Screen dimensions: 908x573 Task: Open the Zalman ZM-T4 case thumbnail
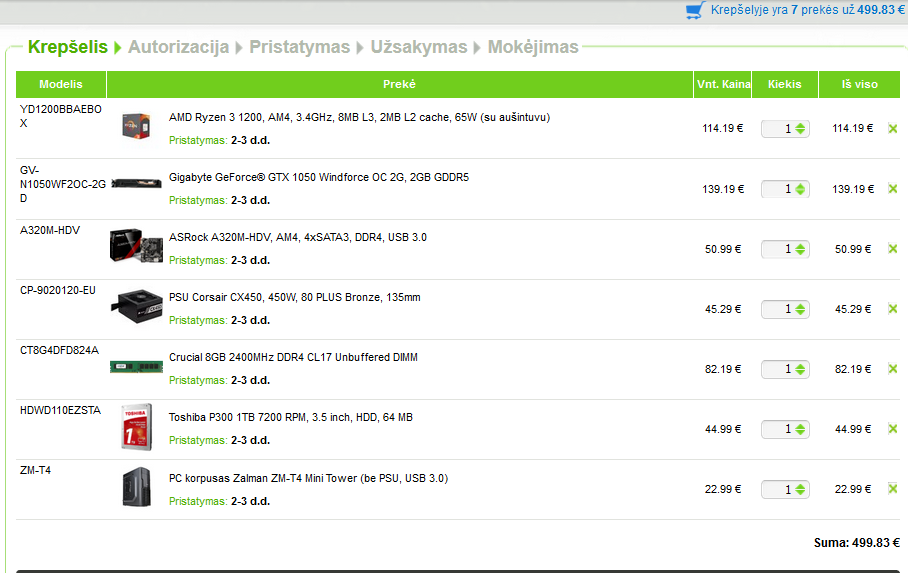click(137, 487)
